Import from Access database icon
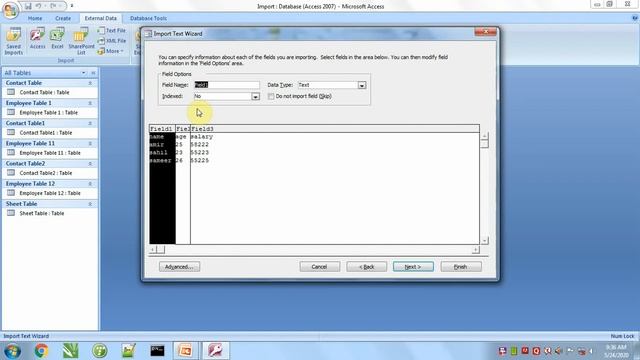This screenshot has width=640, height=360. tap(37, 38)
